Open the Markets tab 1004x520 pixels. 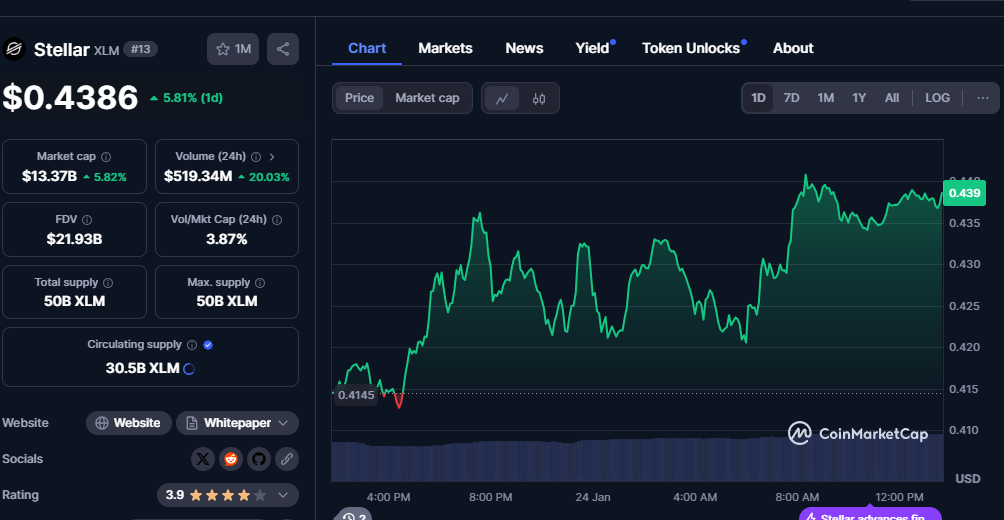445,48
